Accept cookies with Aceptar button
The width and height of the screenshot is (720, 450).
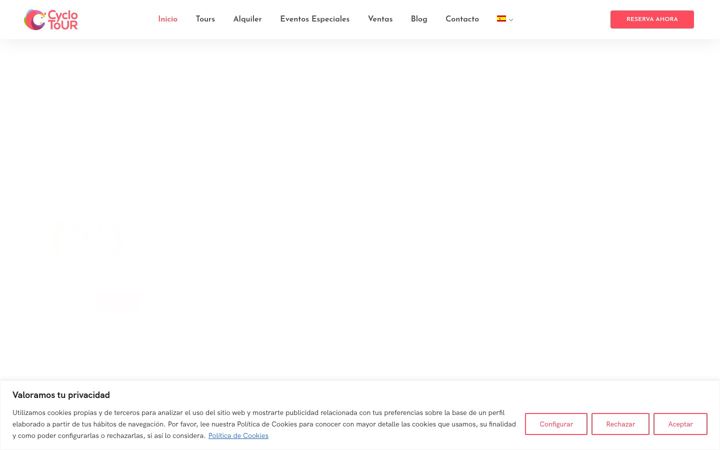pyautogui.click(x=681, y=424)
